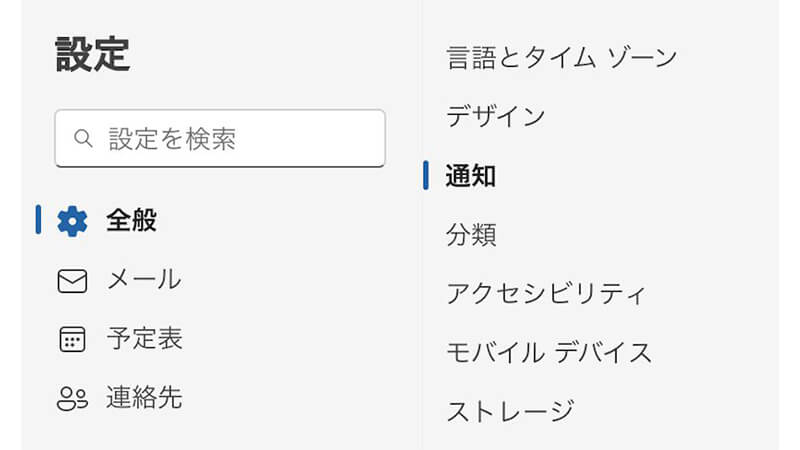800x450 pixels.
Task: Focus the 設定を検索 search field
Action: tap(230, 138)
